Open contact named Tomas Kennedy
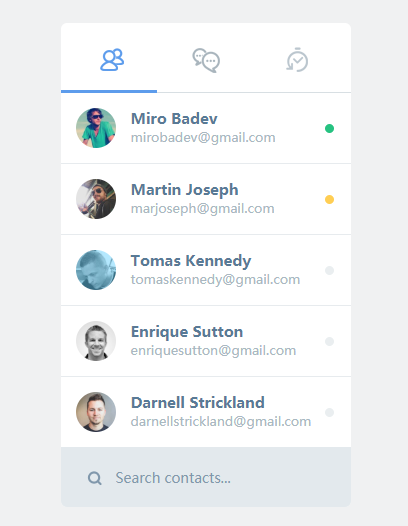This screenshot has width=408, height=526. (x=191, y=261)
